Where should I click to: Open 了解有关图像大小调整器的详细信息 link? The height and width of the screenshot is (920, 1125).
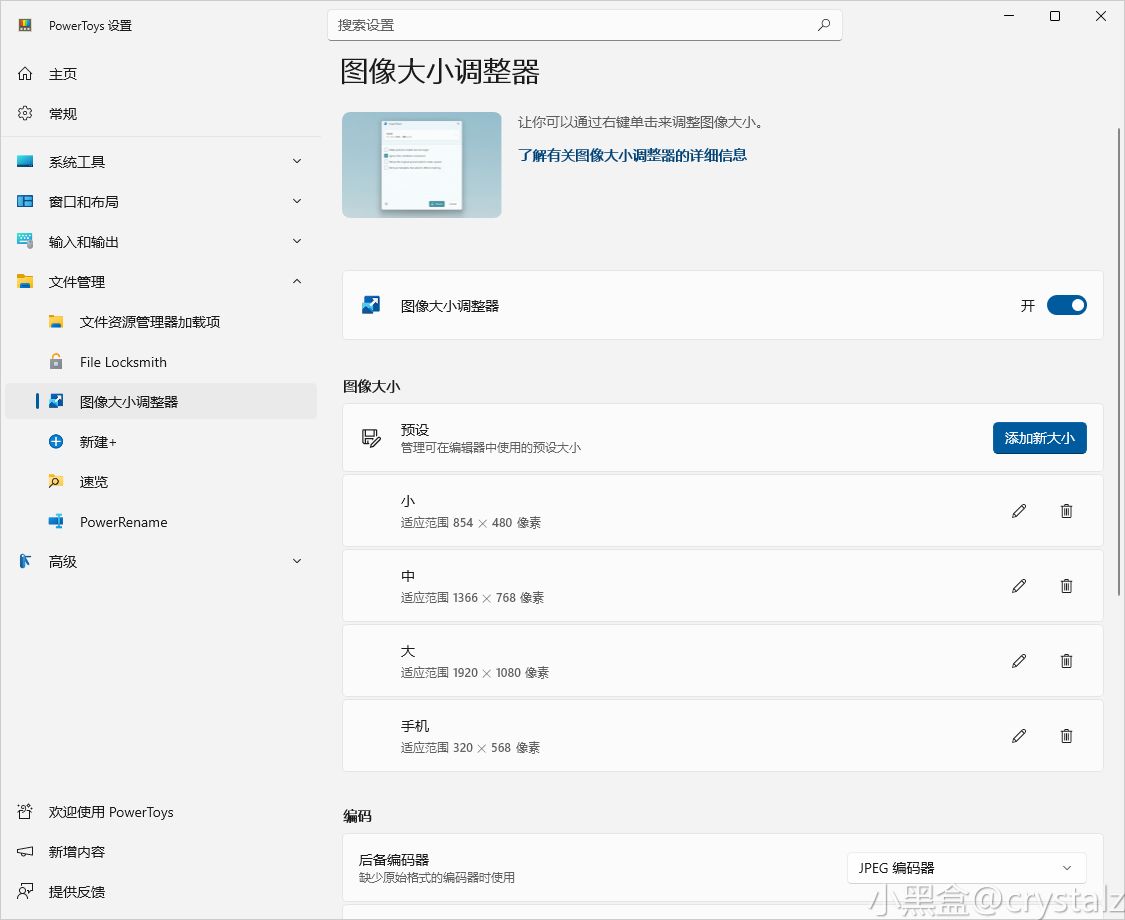click(632, 155)
